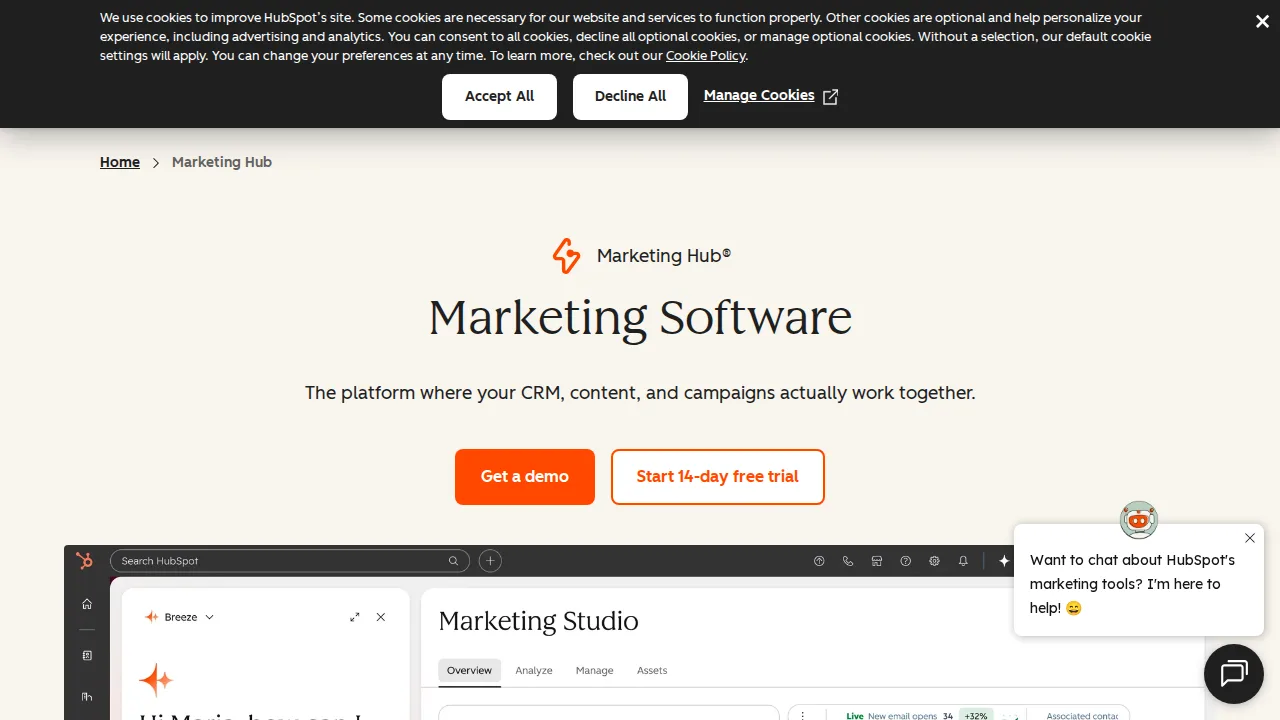Image resolution: width=1280 pixels, height=720 pixels.
Task: Click the chat message about HubSpot's marketing tools
Action: coord(1132,584)
